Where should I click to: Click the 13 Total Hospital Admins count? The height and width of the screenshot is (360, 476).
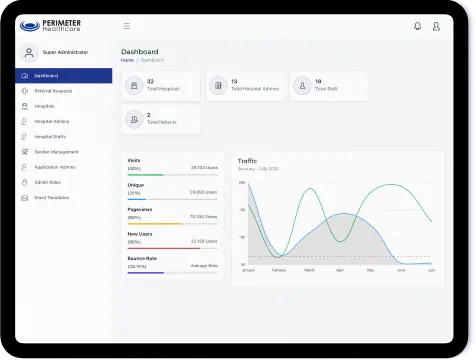click(x=234, y=81)
